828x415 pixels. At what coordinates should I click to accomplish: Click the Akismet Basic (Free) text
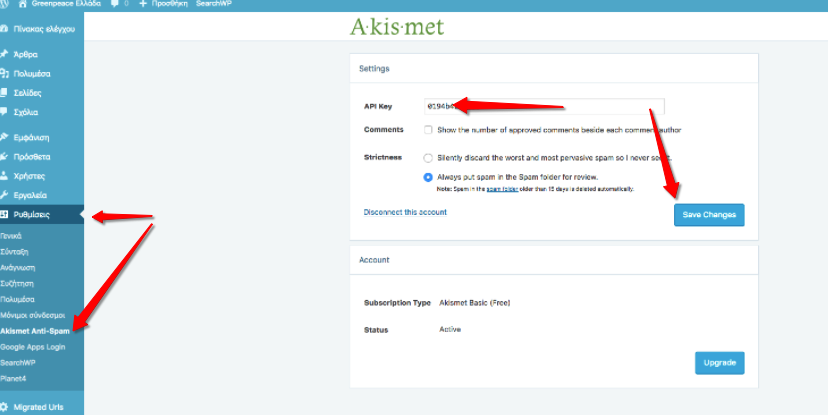pos(475,303)
